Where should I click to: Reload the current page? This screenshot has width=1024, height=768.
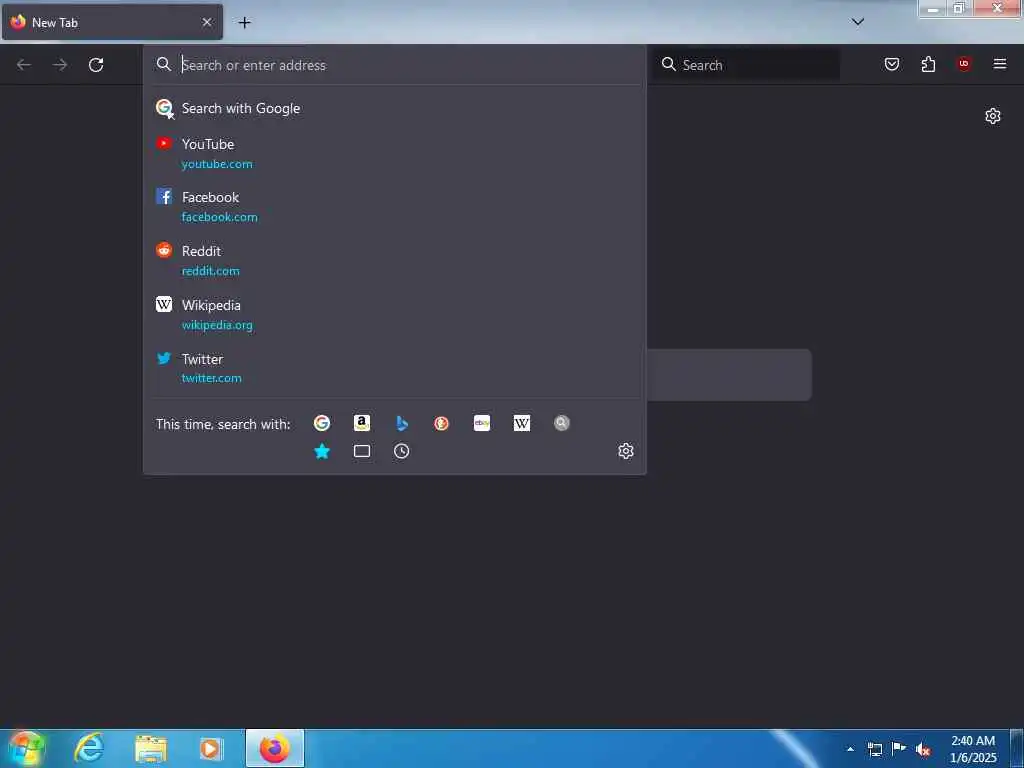pos(96,65)
